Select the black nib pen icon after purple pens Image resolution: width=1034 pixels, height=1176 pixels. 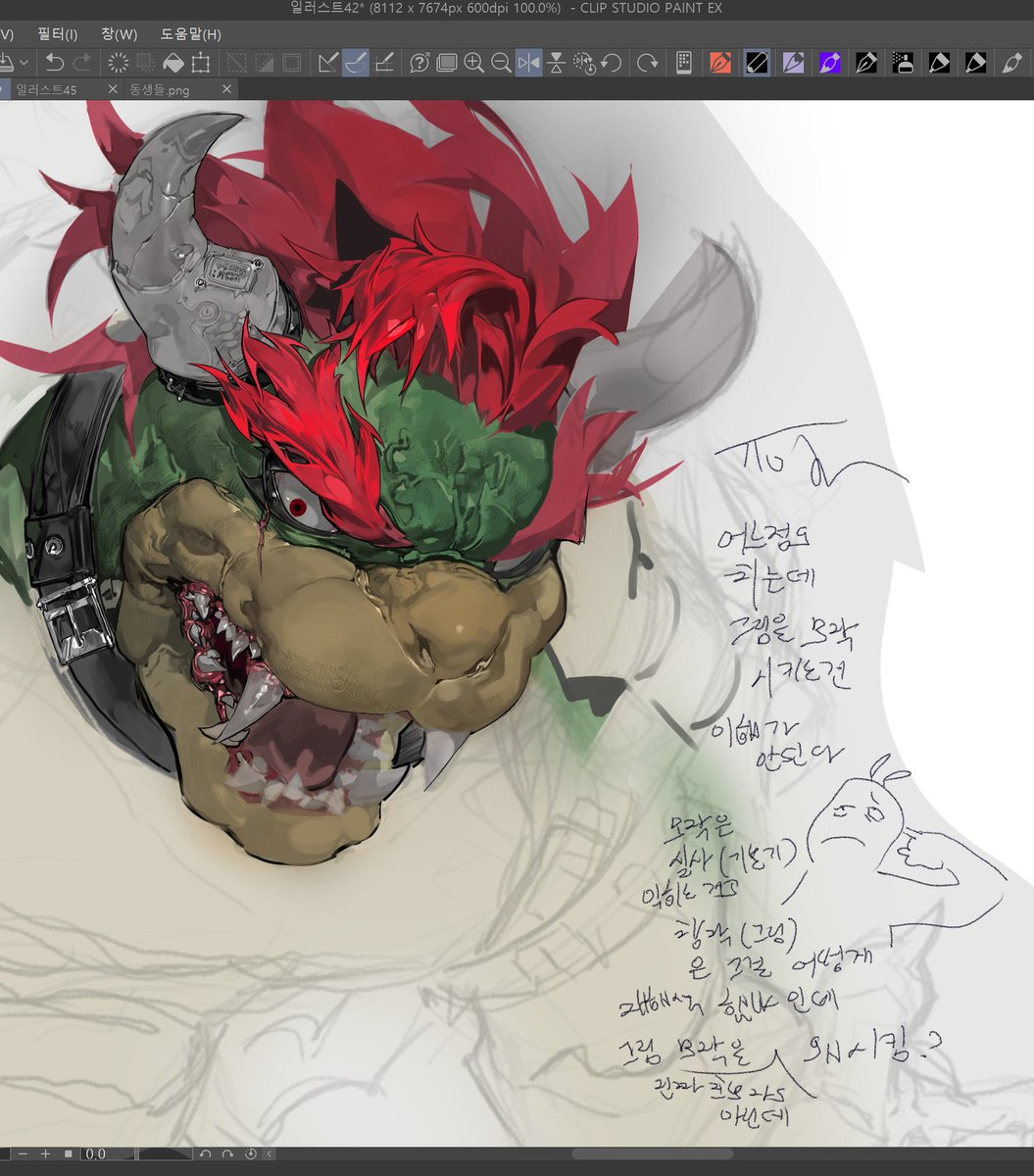865,63
